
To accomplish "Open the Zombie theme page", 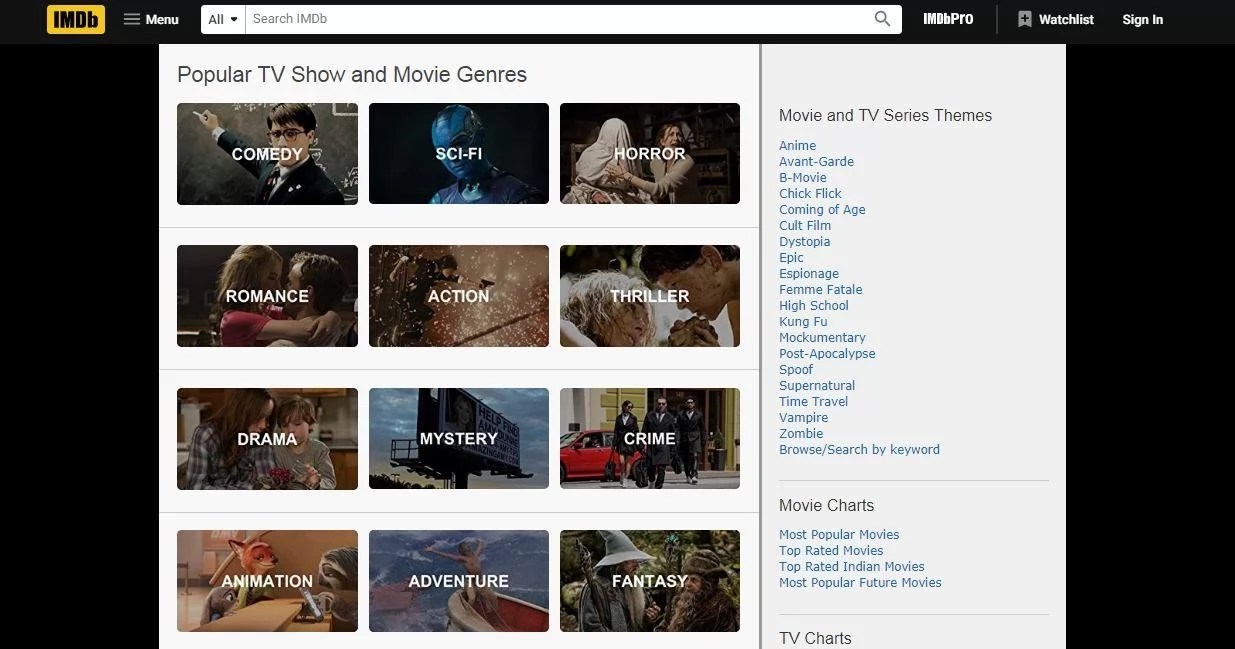I will coord(801,433).
